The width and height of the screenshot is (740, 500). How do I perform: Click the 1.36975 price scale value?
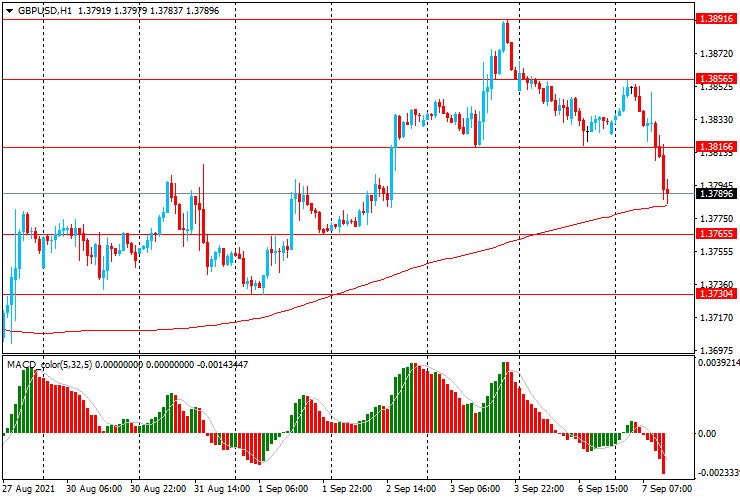click(x=717, y=350)
